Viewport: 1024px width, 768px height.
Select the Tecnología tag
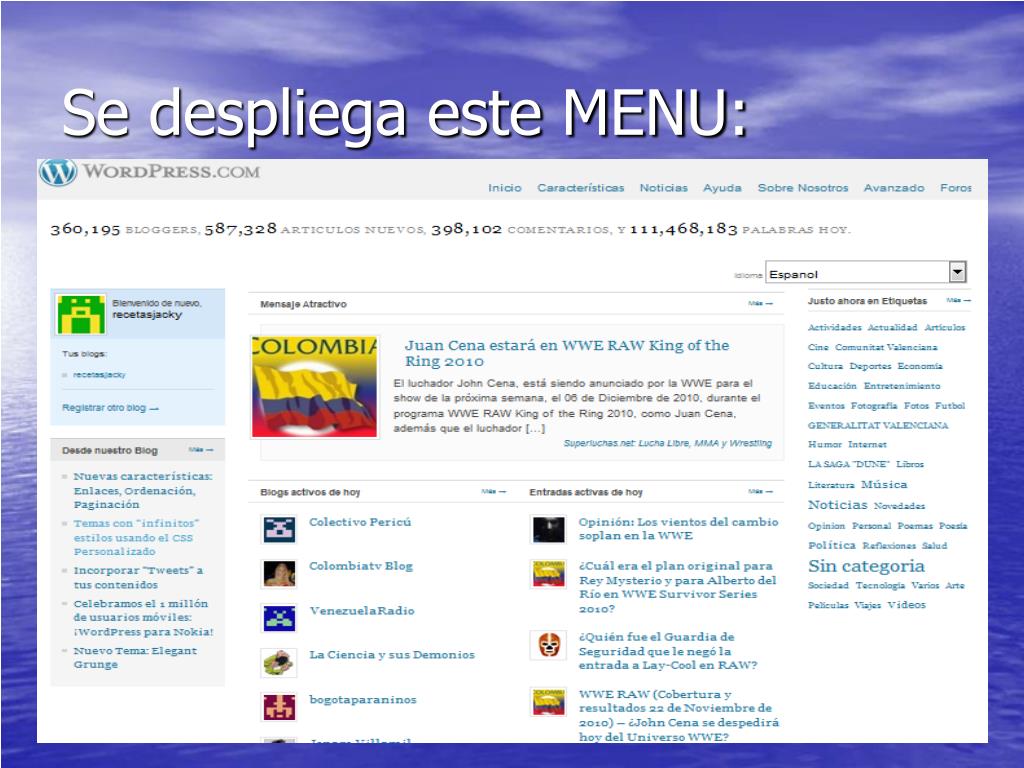point(880,586)
